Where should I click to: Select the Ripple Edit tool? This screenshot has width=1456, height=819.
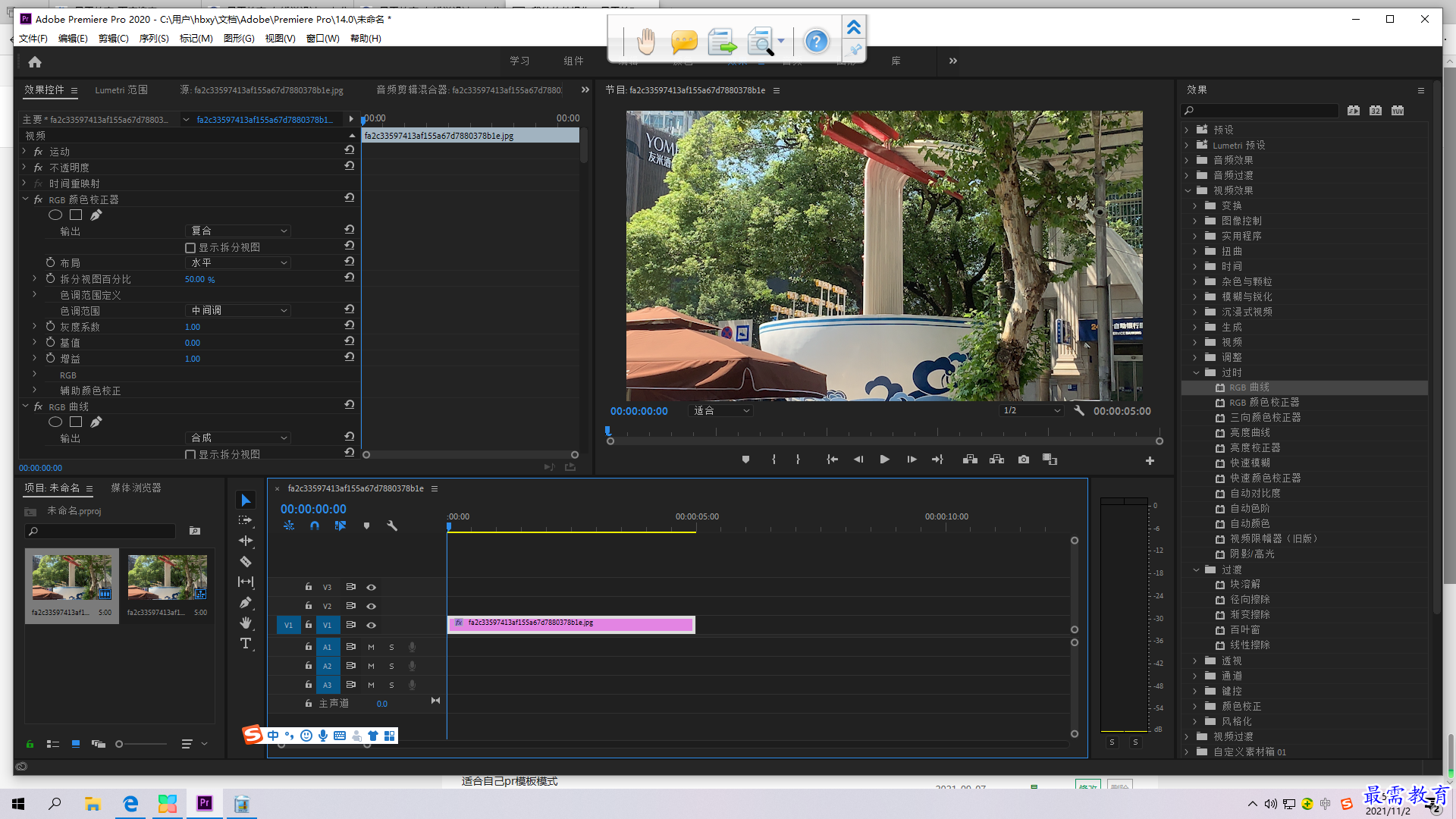(x=246, y=541)
